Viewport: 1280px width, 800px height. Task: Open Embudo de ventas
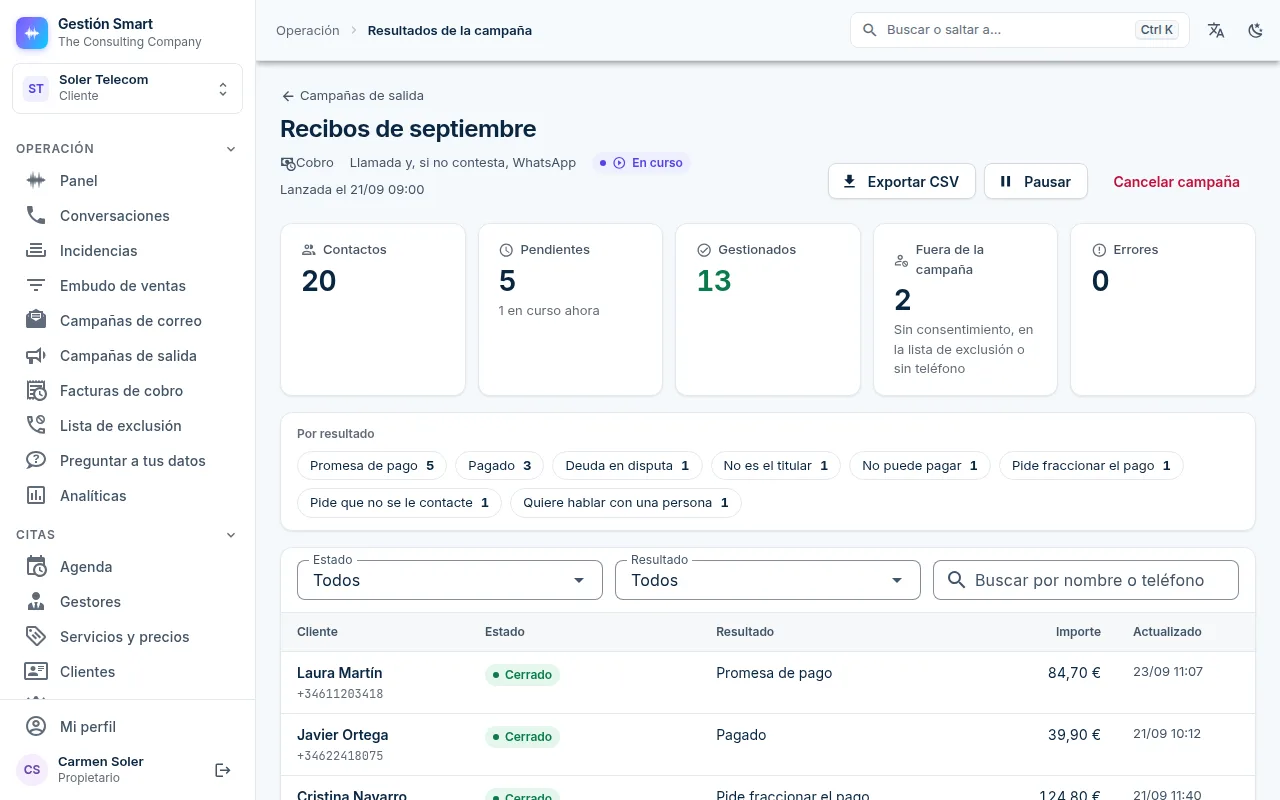point(127,286)
